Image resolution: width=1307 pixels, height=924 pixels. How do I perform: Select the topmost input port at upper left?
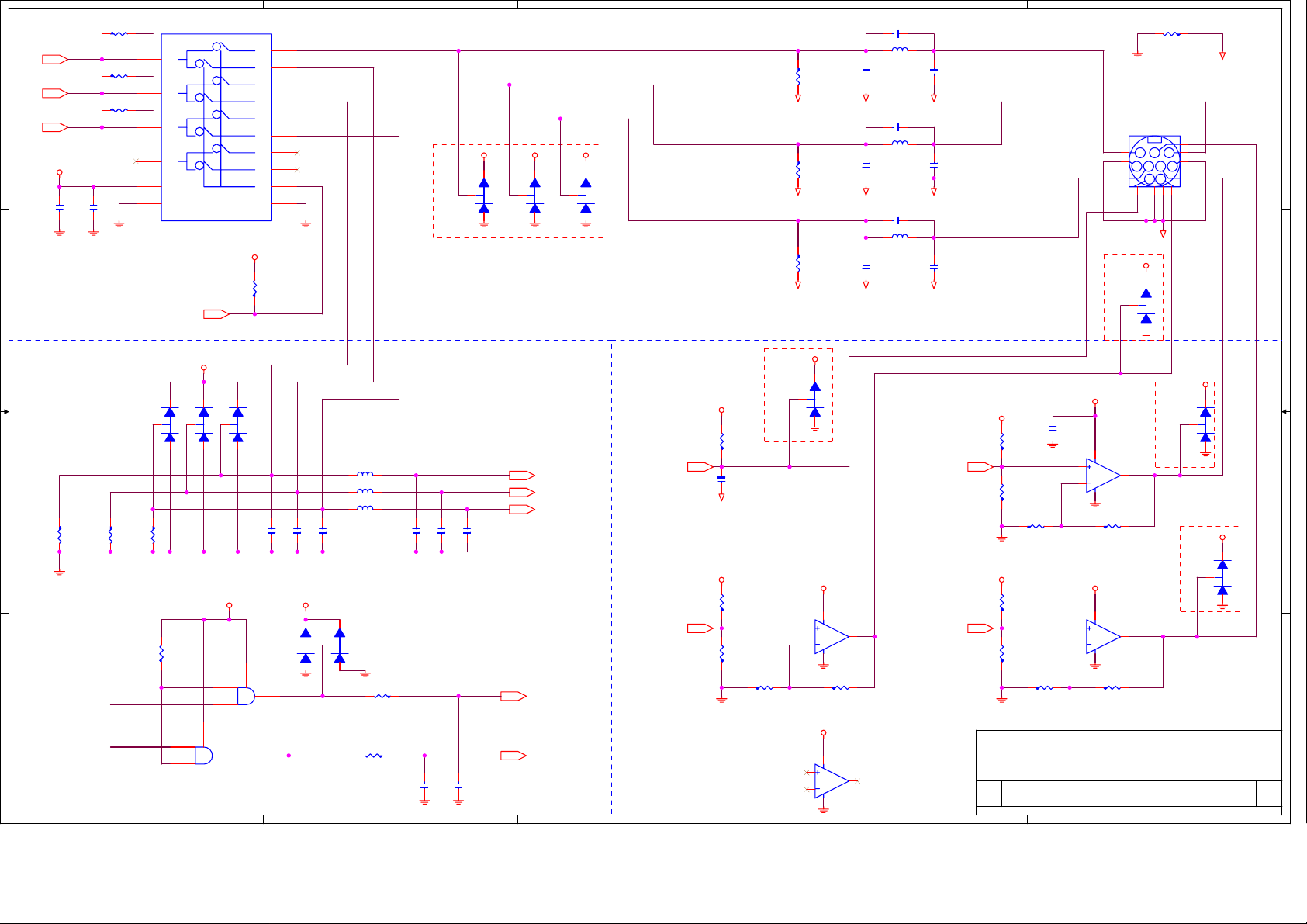55,59
